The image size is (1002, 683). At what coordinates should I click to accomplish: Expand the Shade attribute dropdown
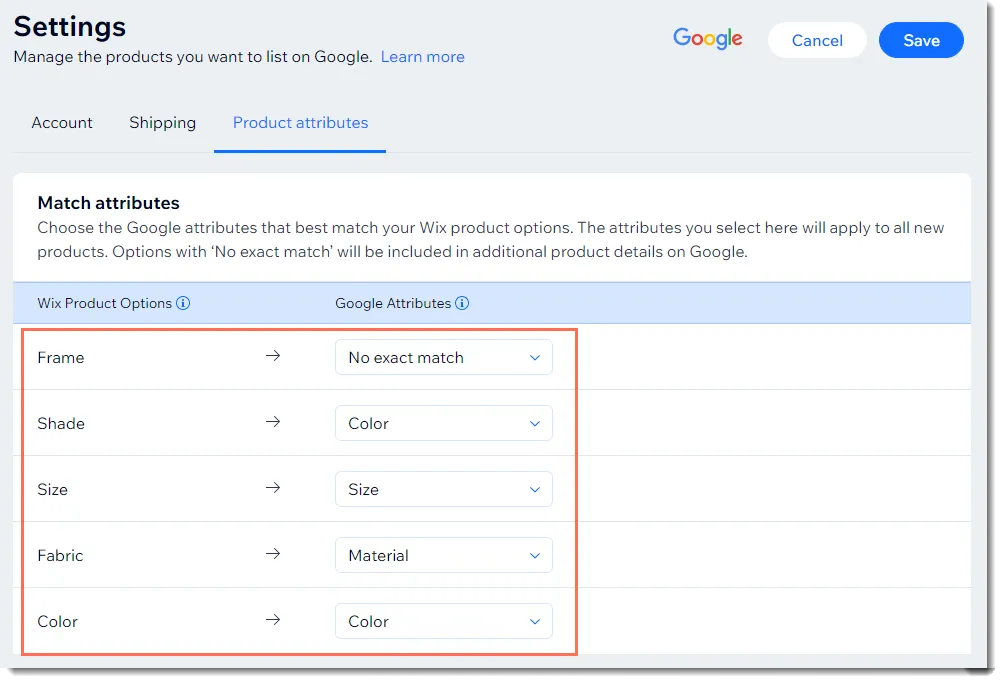pyautogui.click(x=443, y=423)
